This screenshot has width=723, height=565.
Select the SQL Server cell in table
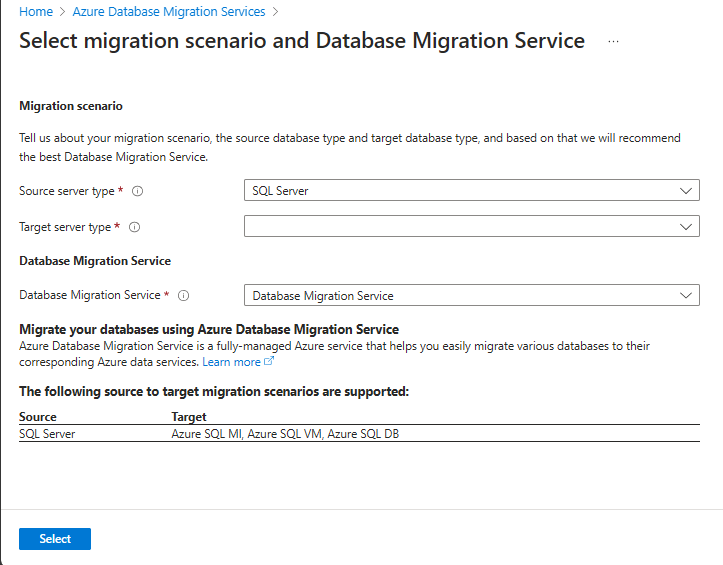tap(47, 434)
